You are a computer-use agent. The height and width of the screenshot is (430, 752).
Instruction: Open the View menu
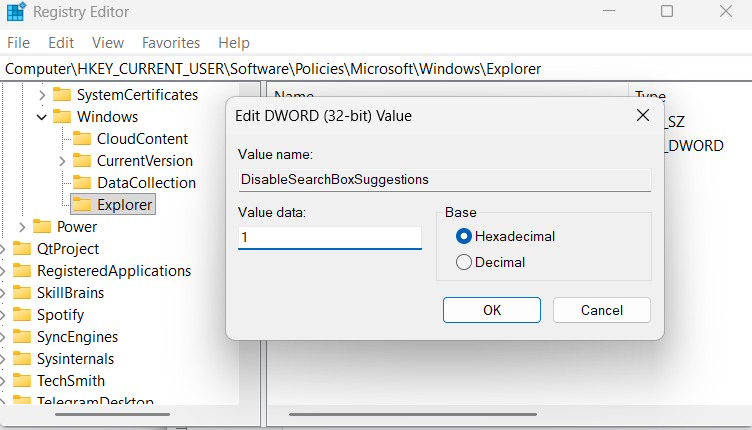coord(108,43)
